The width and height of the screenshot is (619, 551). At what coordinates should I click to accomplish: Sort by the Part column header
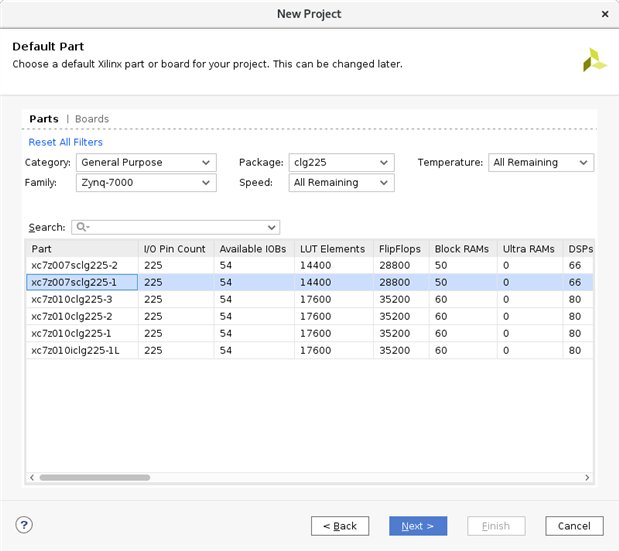(82, 249)
